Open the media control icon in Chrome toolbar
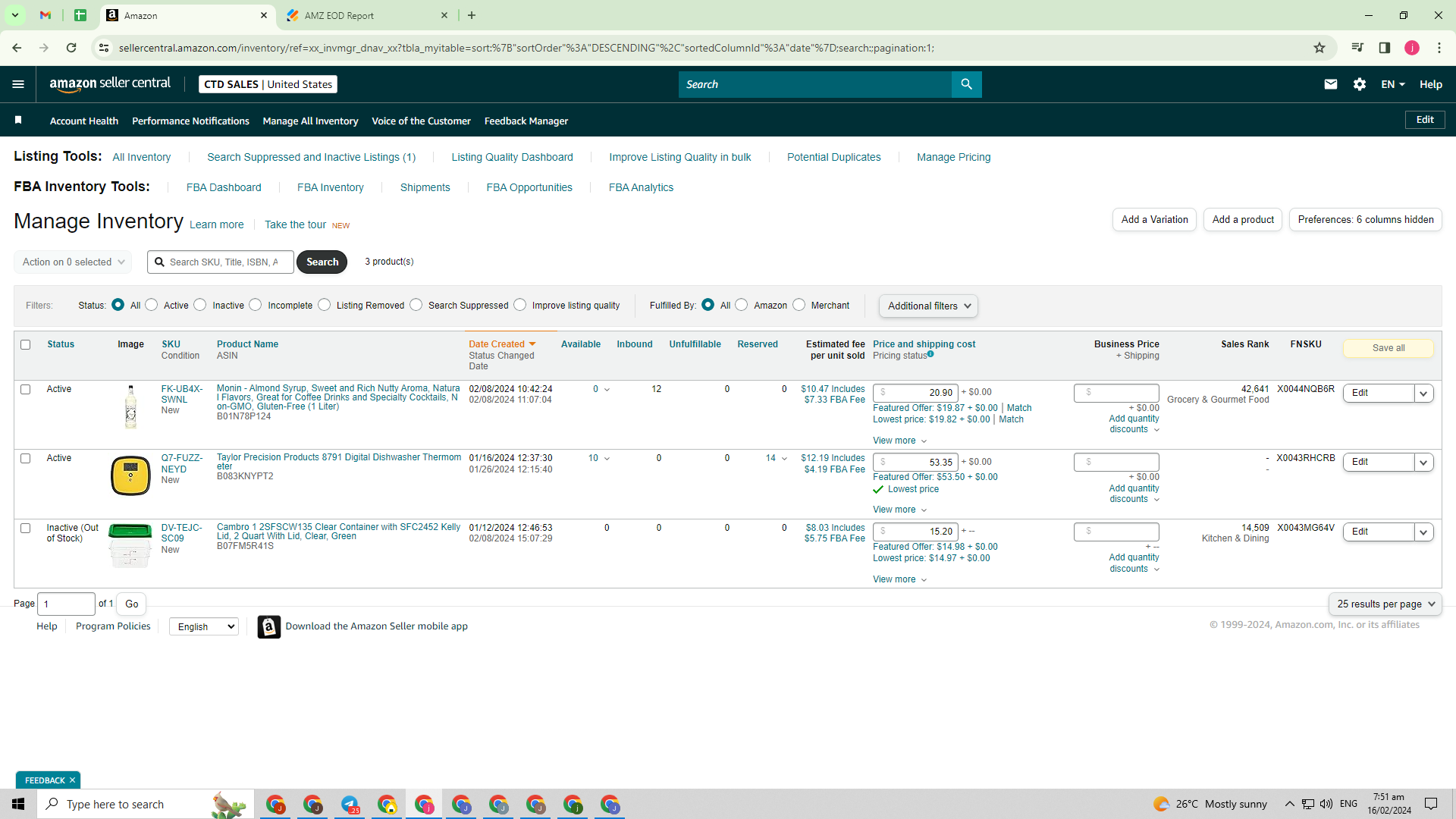 pyautogui.click(x=1357, y=48)
